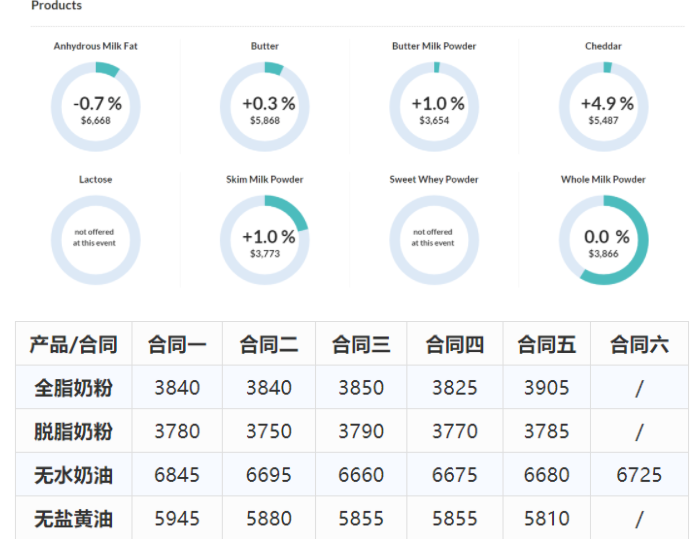697x544 pixels.
Task: Click the Products section heading
Action: click(56, 5)
